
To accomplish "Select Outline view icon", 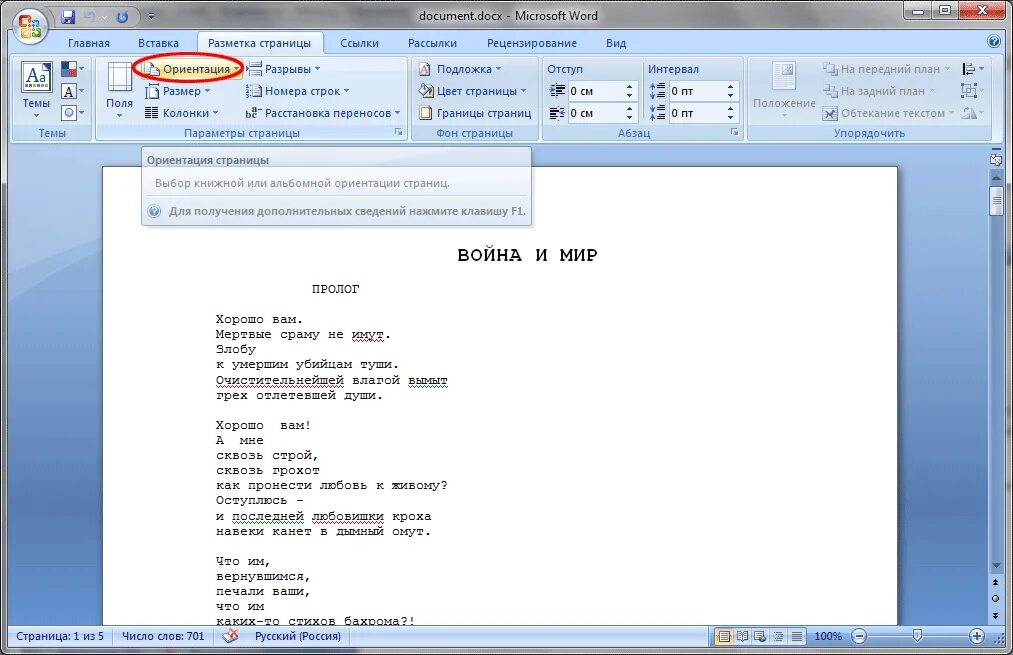I will pyautogui.click(x=778, y=636).
